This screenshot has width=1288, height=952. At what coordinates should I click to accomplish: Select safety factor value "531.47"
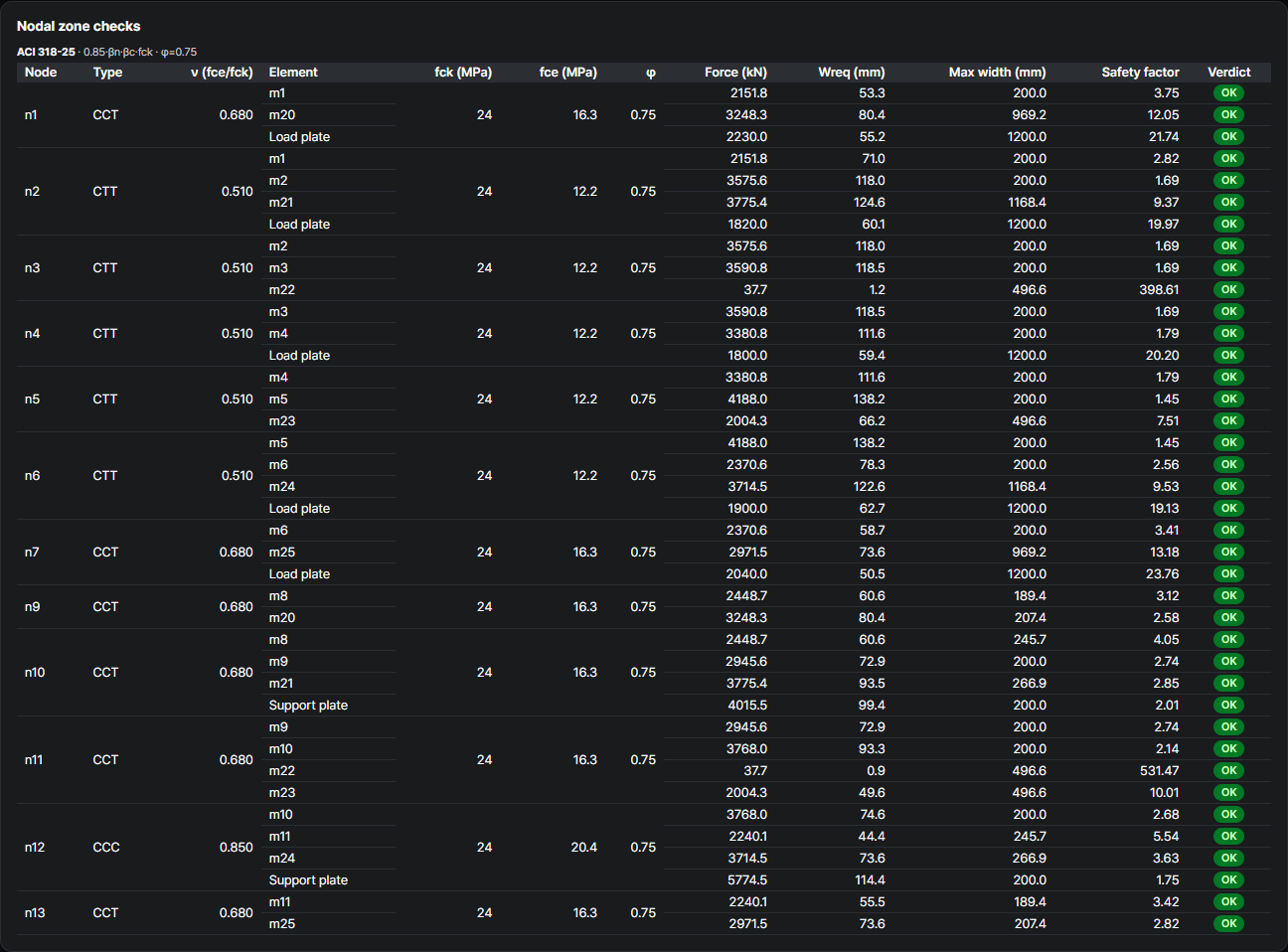(x=1159, y=771)
